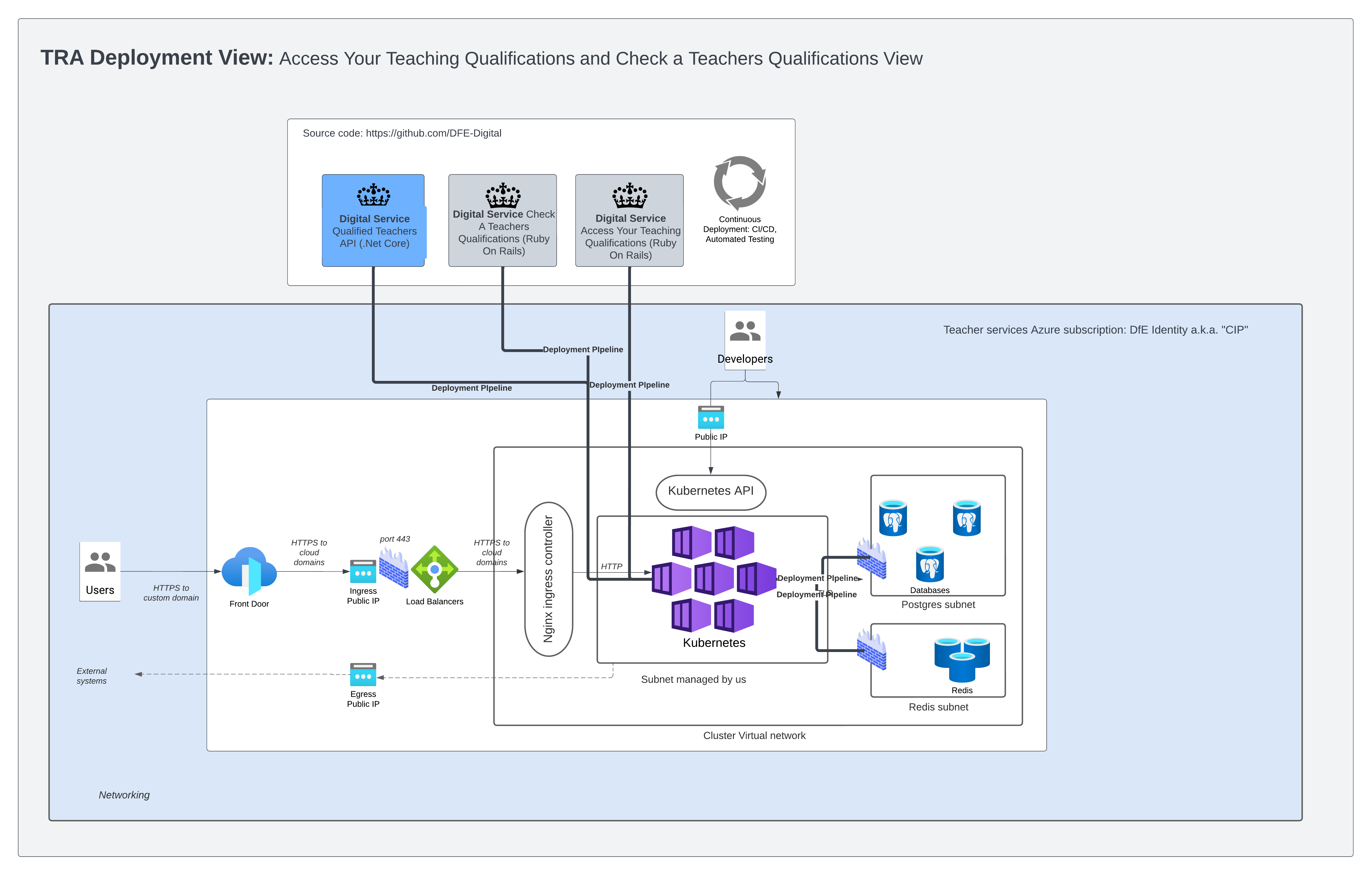Screen dimensions: 1372x875
Task: Select the Check A Teachers Qualifications box
Action: pyautogui.click(x=502, y=221)
